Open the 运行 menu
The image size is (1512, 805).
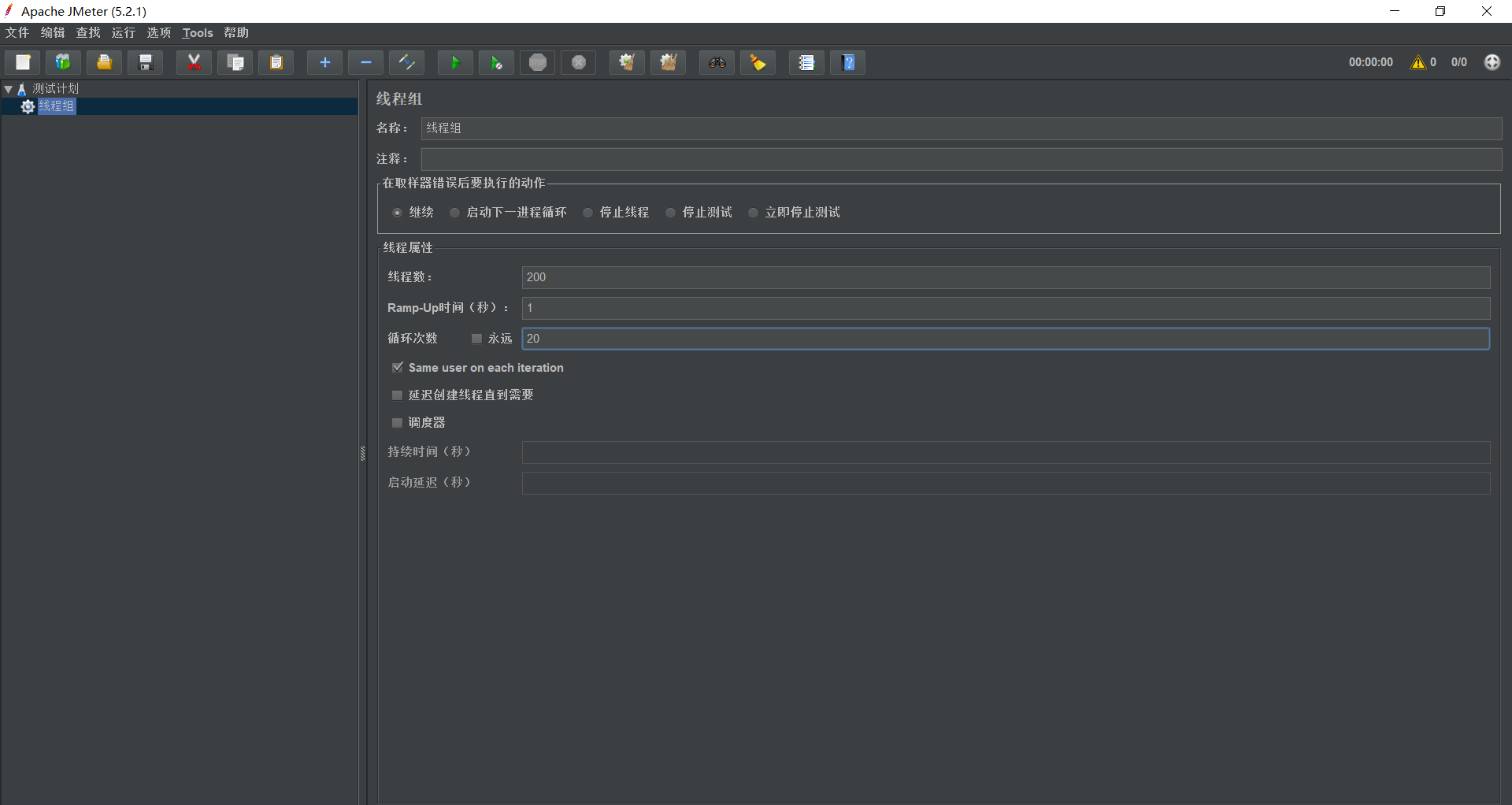pos(124,32)
